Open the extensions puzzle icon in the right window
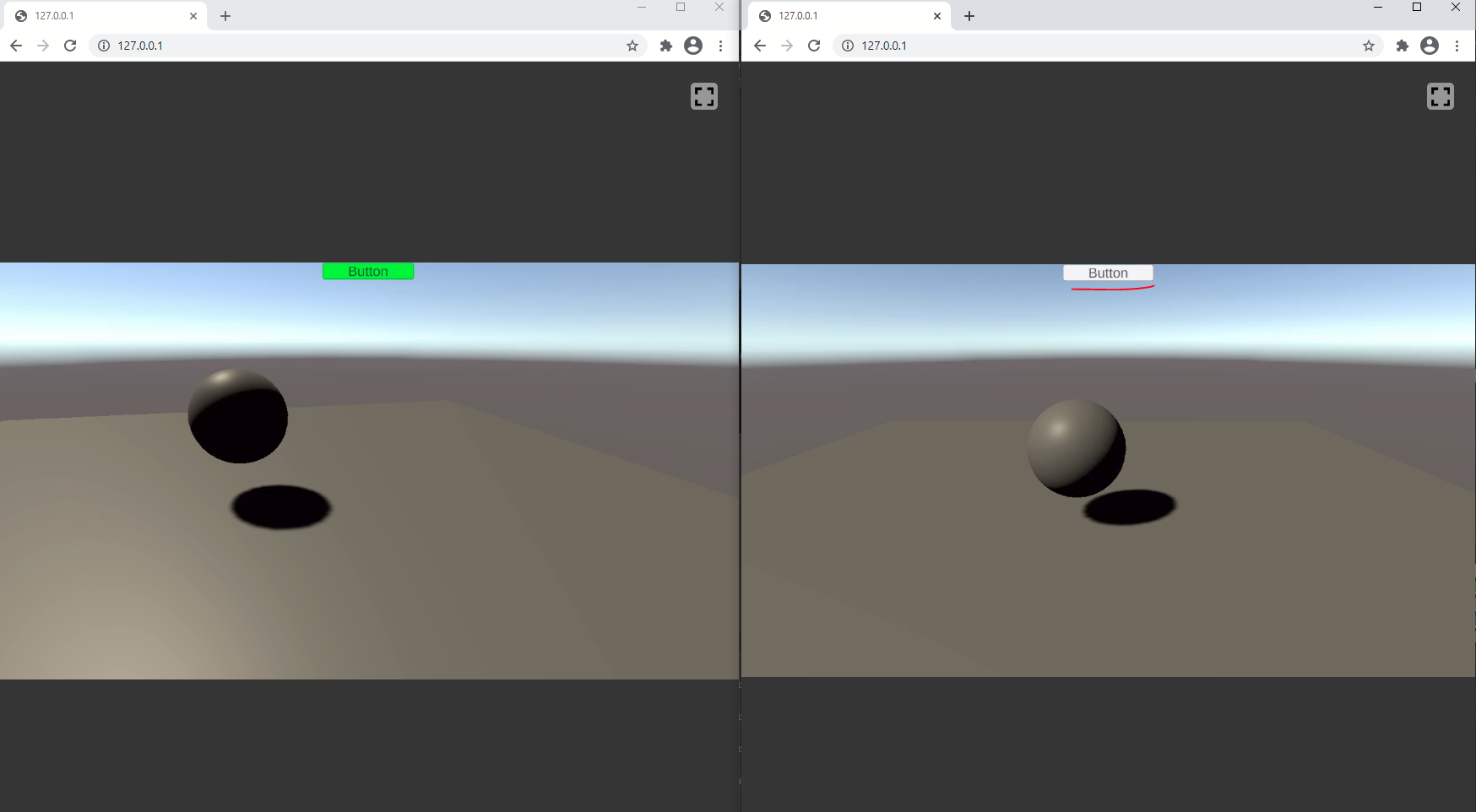 1402,46
